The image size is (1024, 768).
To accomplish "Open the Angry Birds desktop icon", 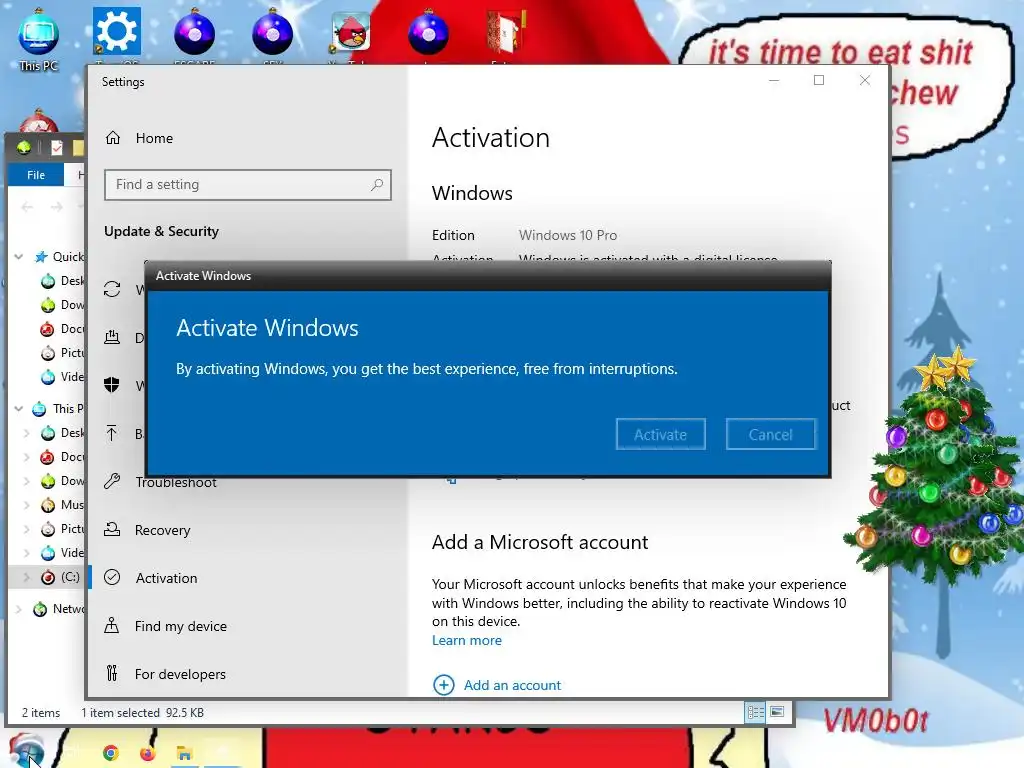I will pyautogui.click(x=351, y=33).
